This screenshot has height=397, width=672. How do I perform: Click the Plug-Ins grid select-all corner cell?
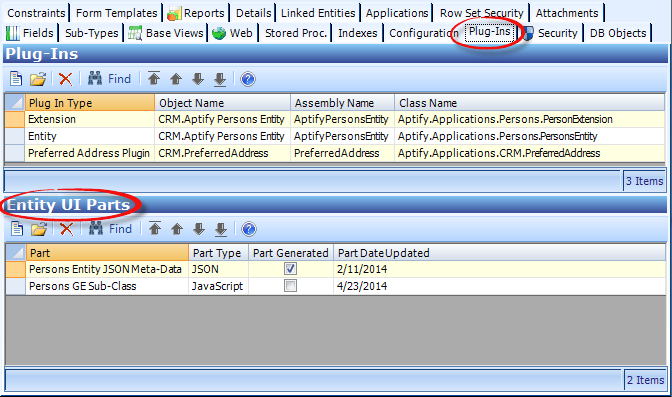15,103
